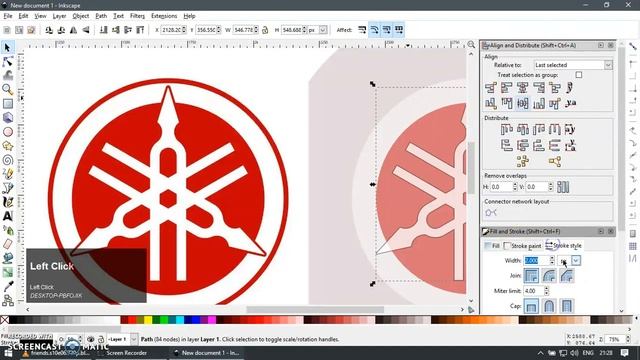Select the Connector tool

(7, 300)
